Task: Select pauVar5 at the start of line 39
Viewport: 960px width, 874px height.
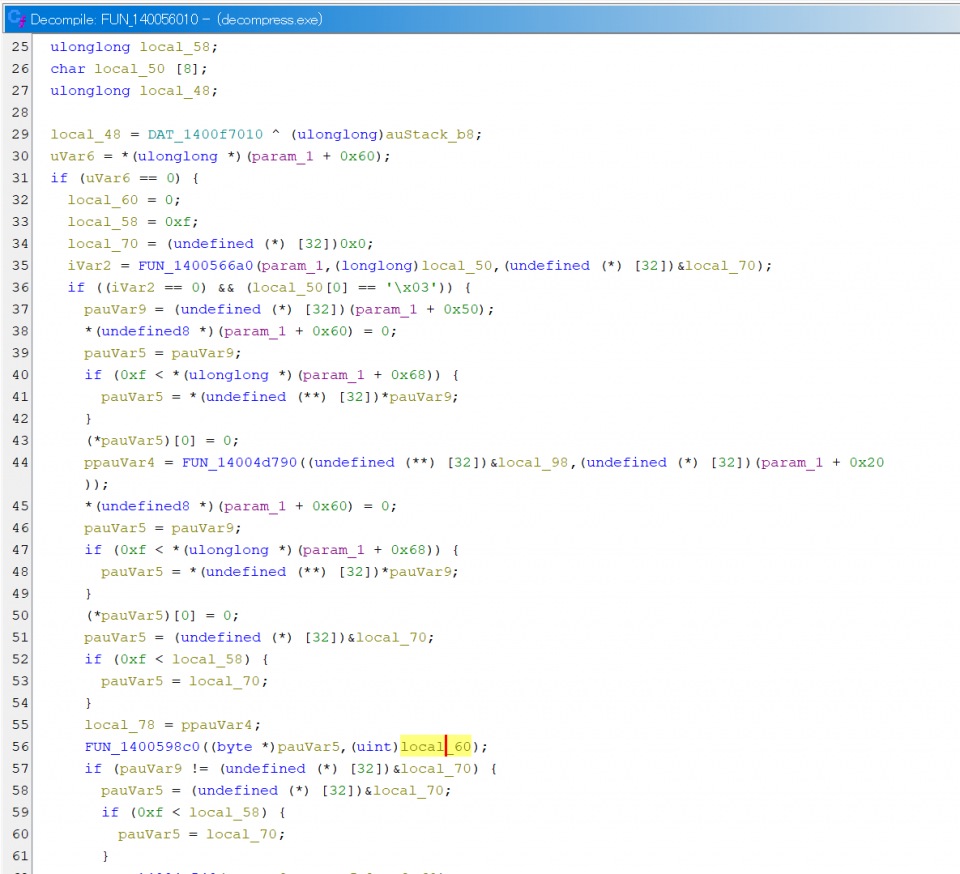Action: coord(115,353)
